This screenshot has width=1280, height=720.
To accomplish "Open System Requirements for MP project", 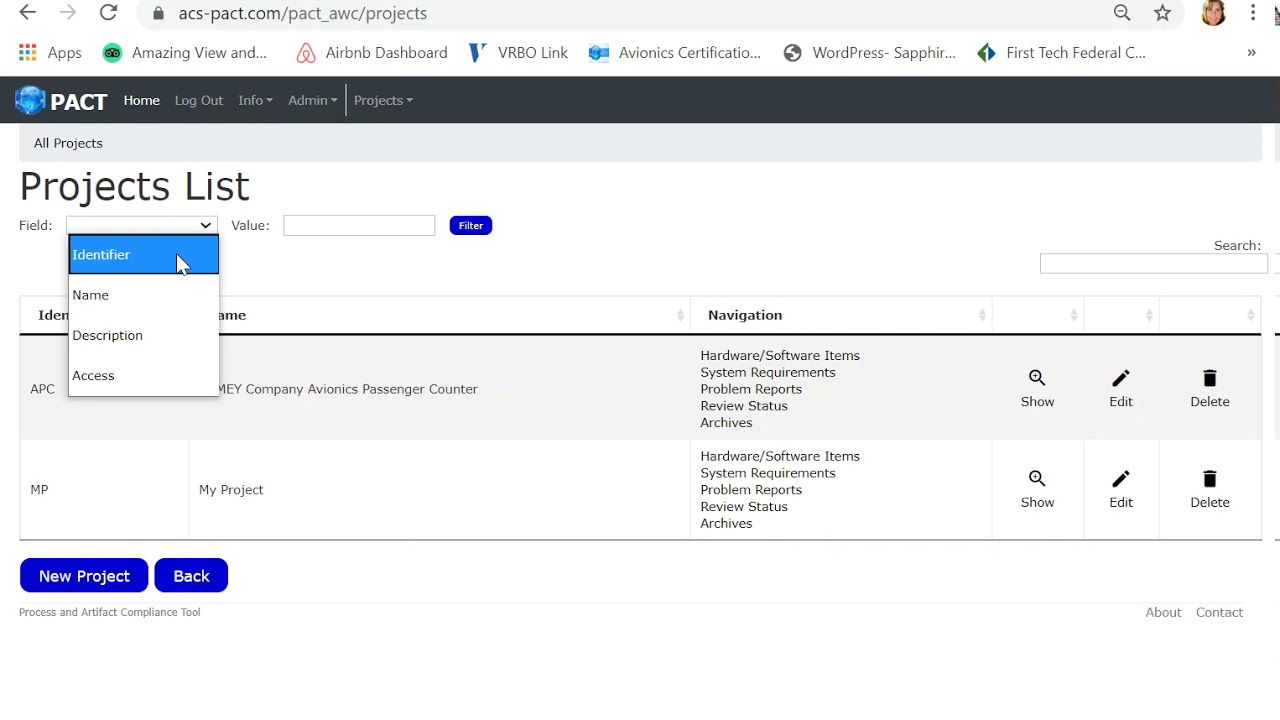I will [767, 473].
